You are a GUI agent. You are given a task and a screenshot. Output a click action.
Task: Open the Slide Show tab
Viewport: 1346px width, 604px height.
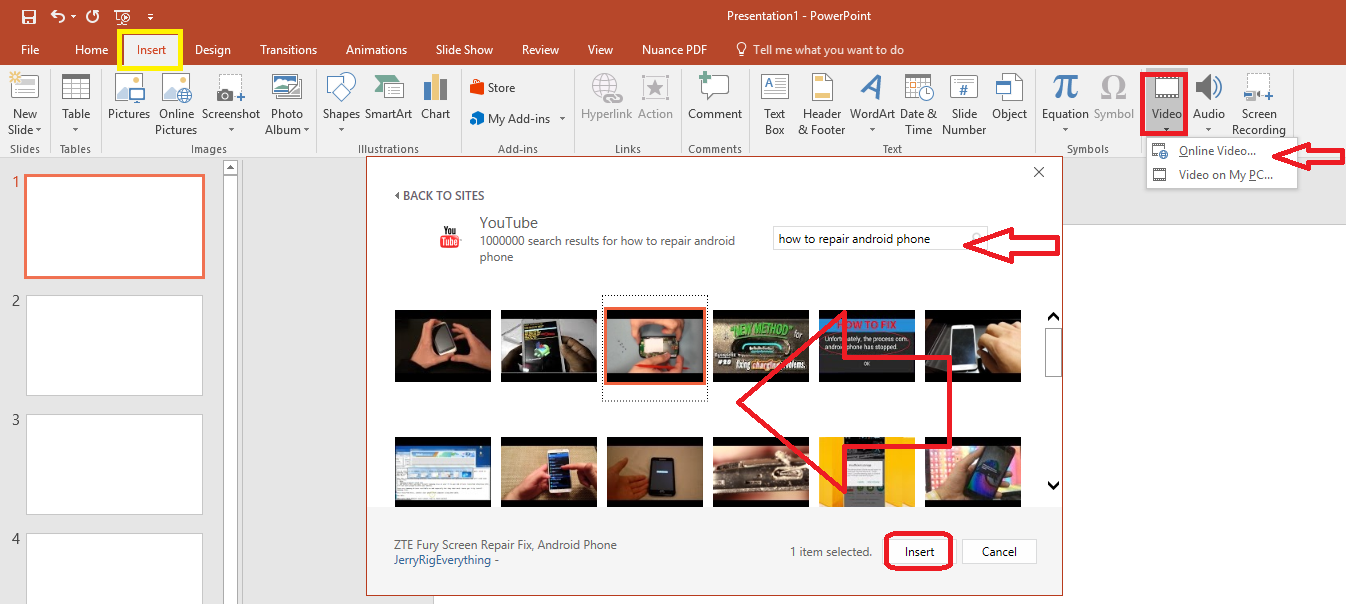[x=464, y=50]
